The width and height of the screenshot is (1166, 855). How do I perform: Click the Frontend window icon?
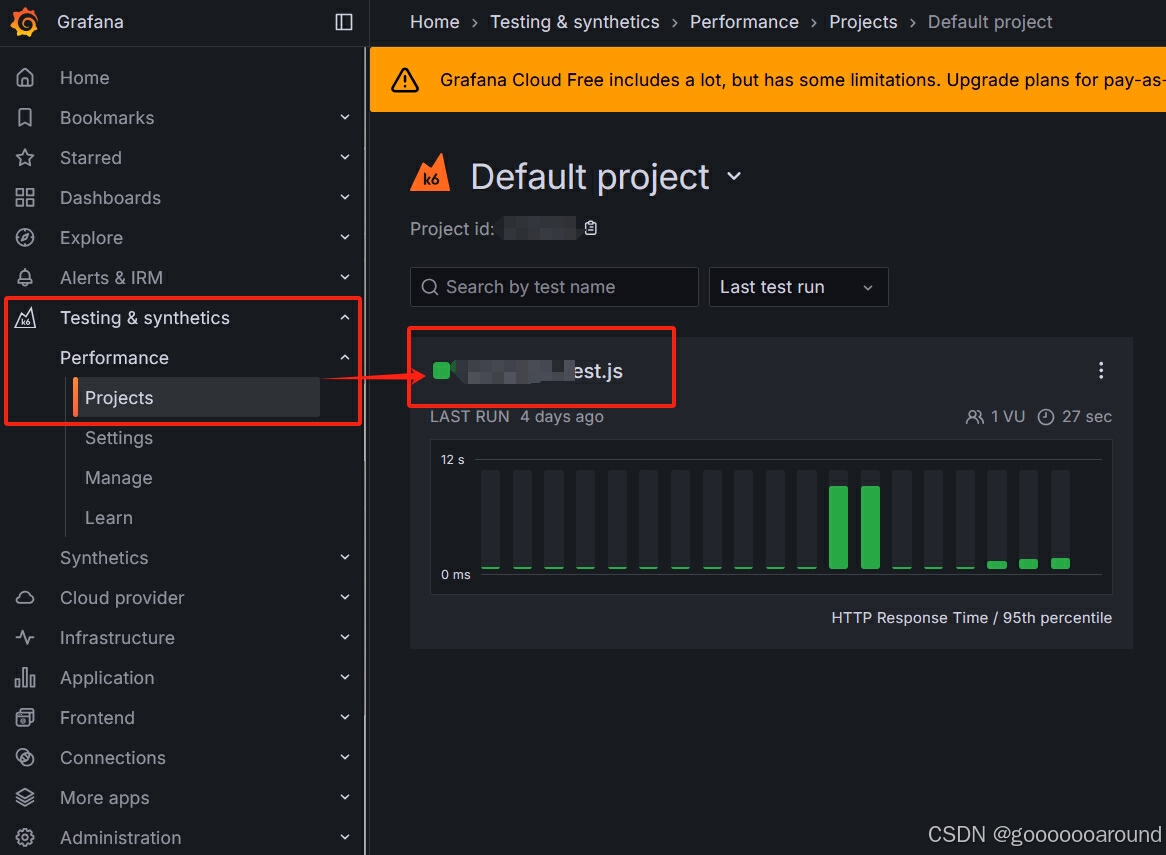pos(25,717)
